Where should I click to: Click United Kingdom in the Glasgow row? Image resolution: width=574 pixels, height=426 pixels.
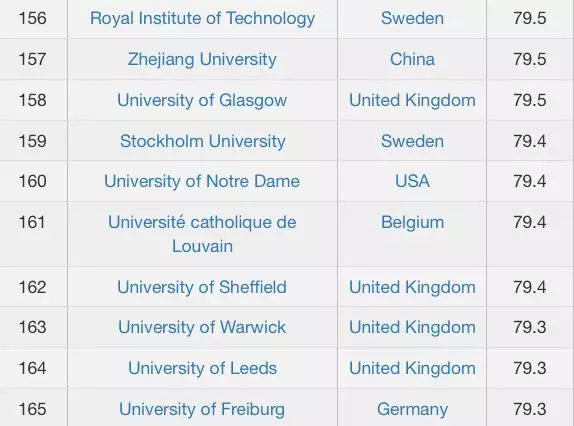(412, 101)
